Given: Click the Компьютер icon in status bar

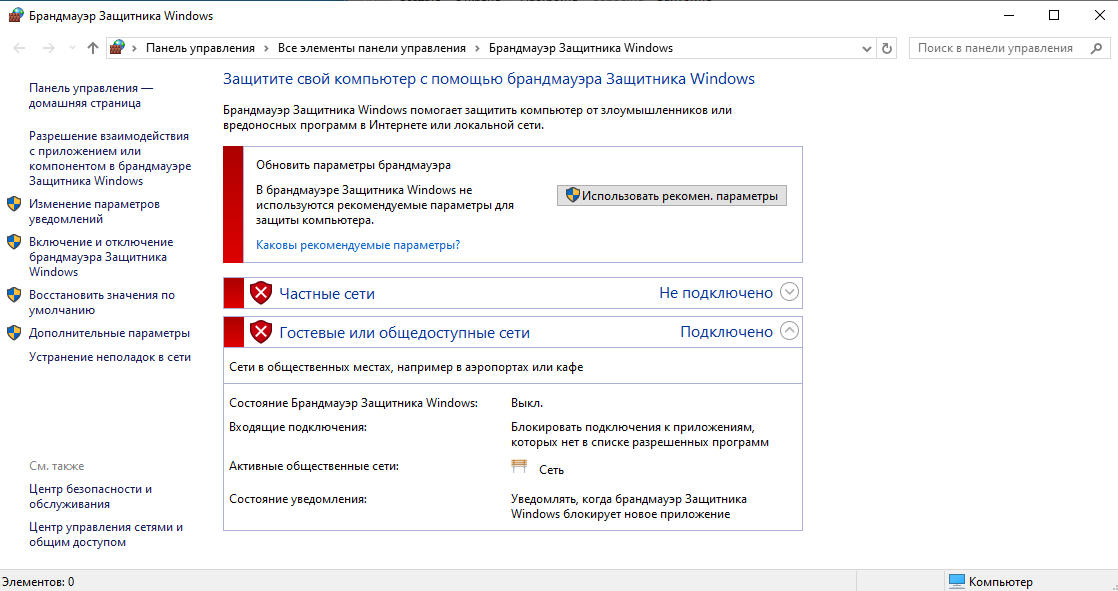Looking at the screenshot, I should pos(957,581).
